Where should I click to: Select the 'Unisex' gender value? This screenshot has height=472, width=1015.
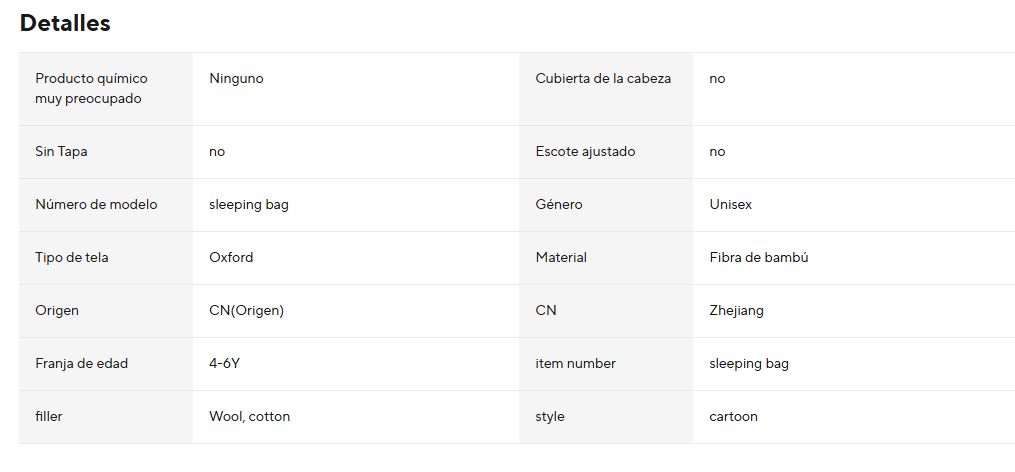[x=730, y=204]
